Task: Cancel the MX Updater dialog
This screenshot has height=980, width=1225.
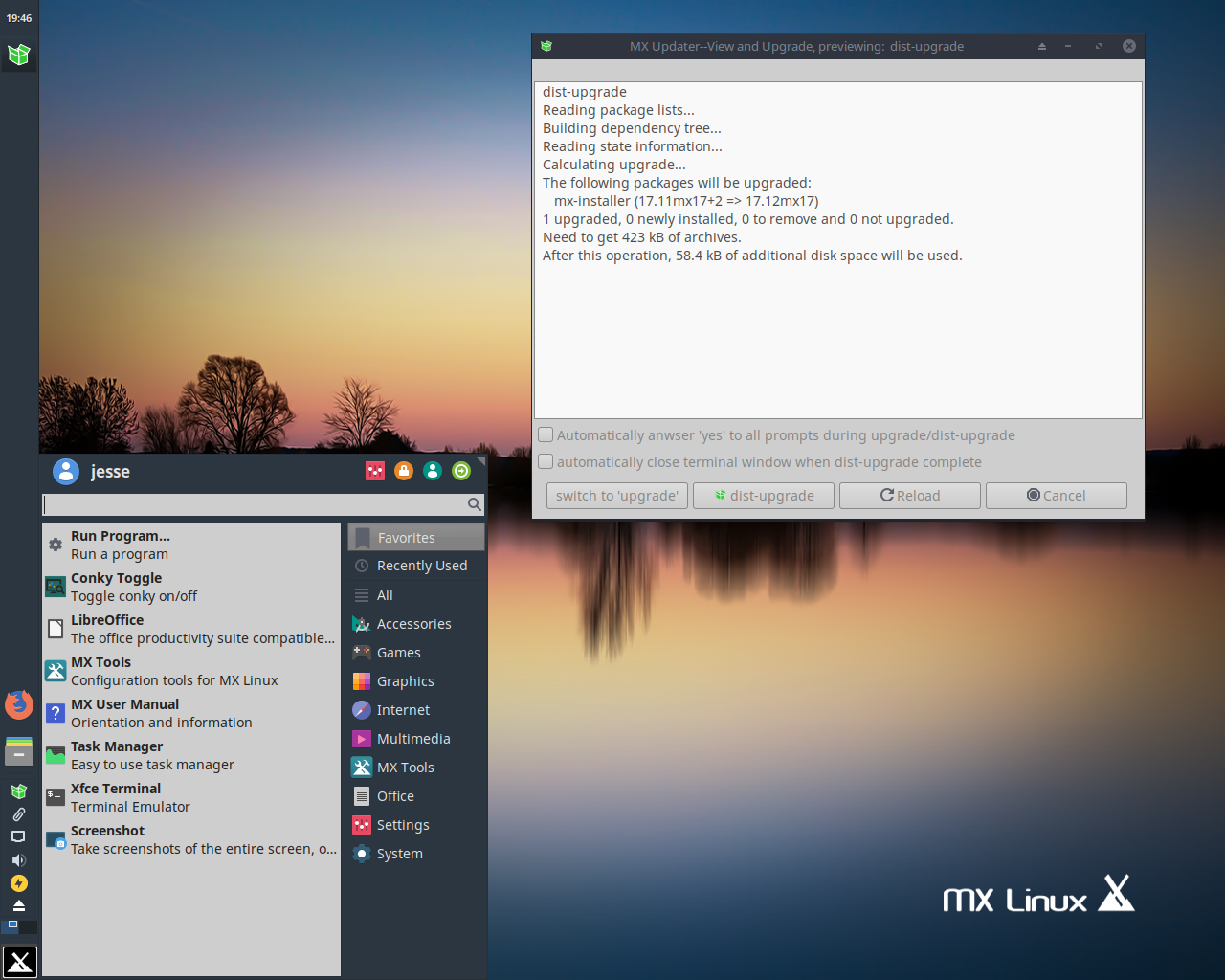Action: pyautogui.click(x=1057, y=496)
